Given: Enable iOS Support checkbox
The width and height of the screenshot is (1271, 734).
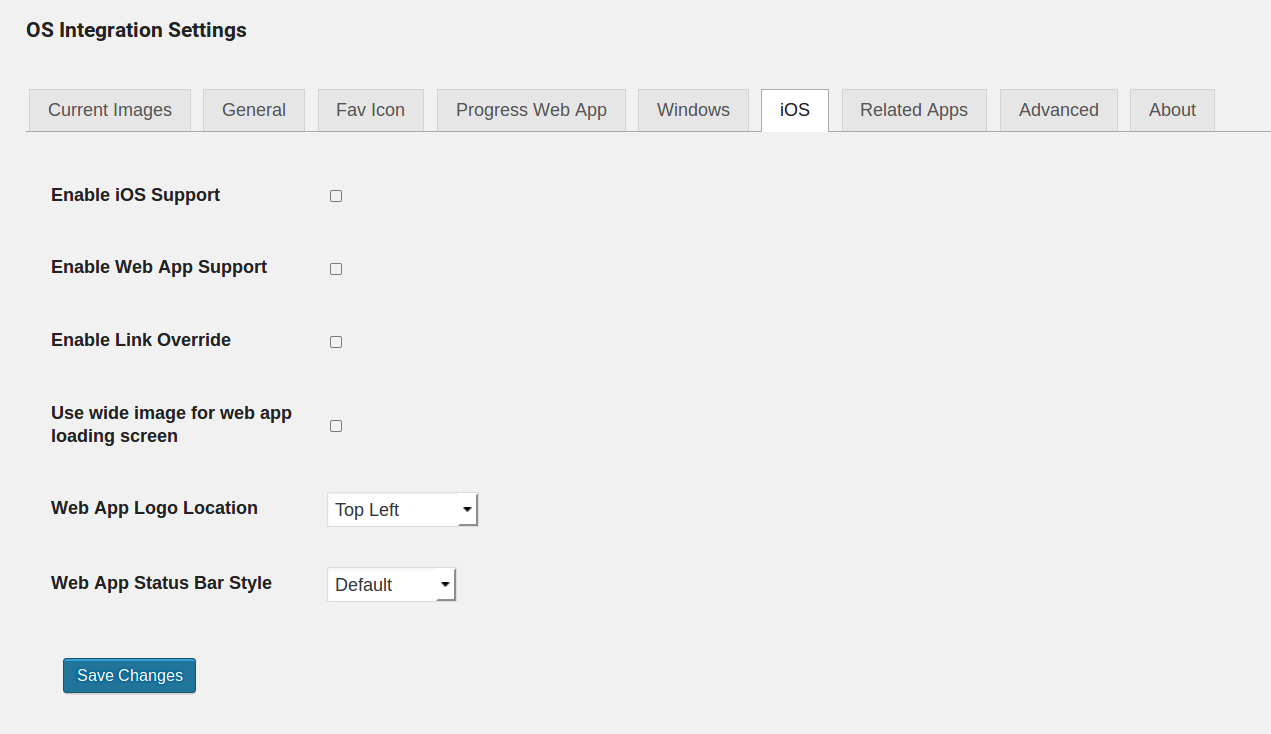Looking at the screenshot, I should click(x=336, y=196).
